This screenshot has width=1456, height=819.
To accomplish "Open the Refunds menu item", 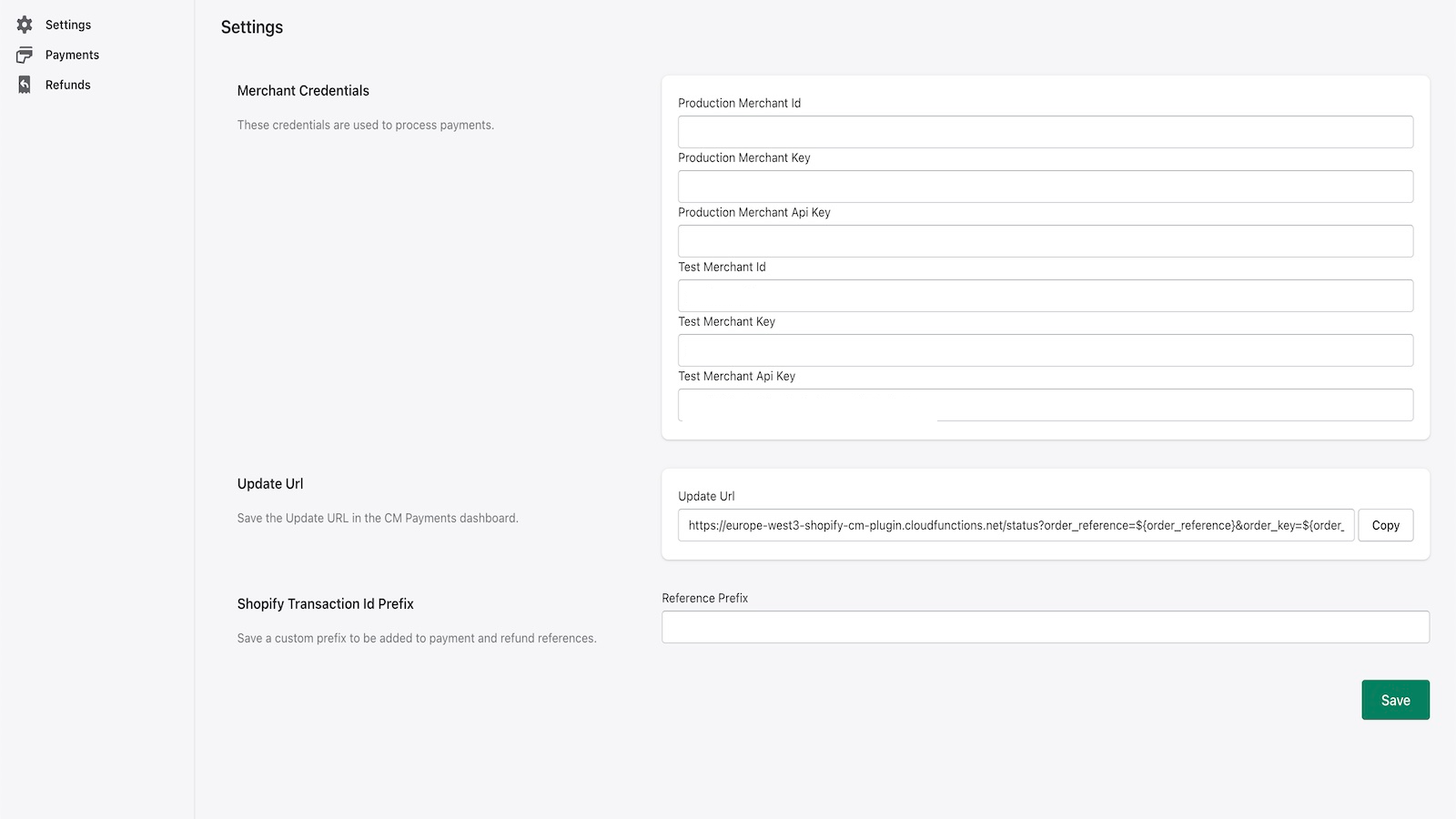I will coord(68,85).
